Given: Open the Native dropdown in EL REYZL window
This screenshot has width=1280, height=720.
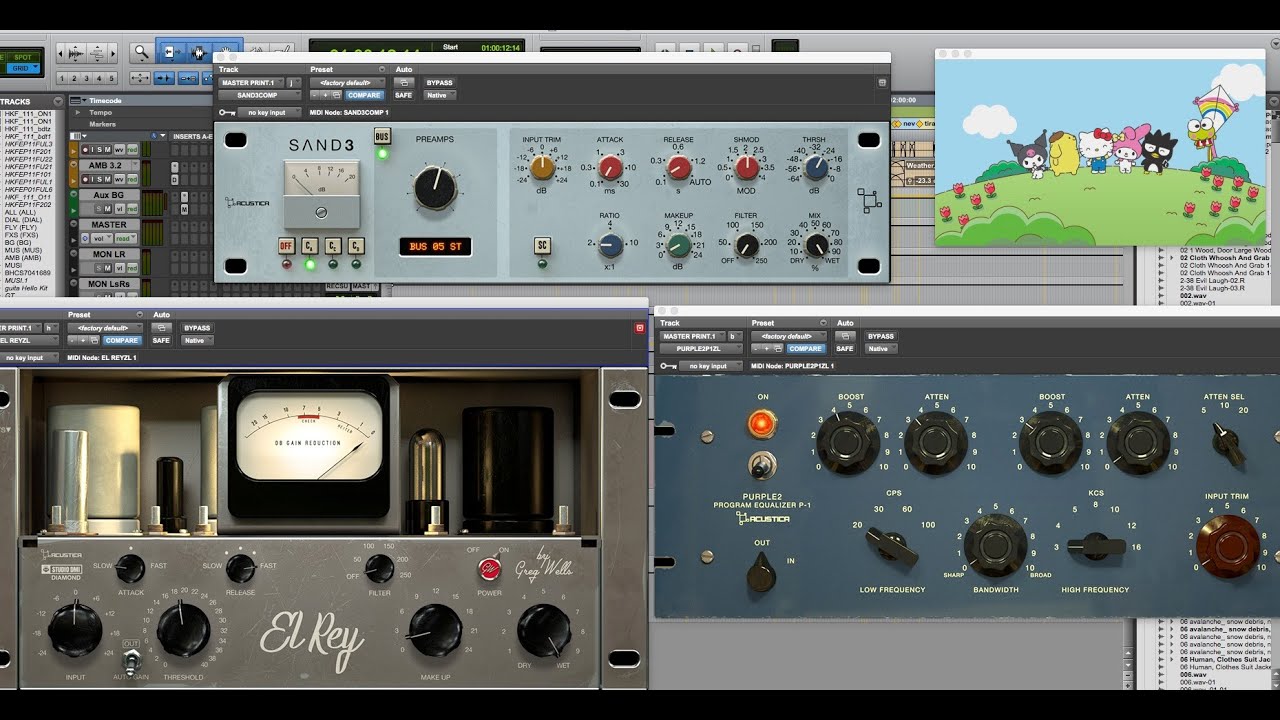Looking at the screenshot, I should (x=198, y=341).
